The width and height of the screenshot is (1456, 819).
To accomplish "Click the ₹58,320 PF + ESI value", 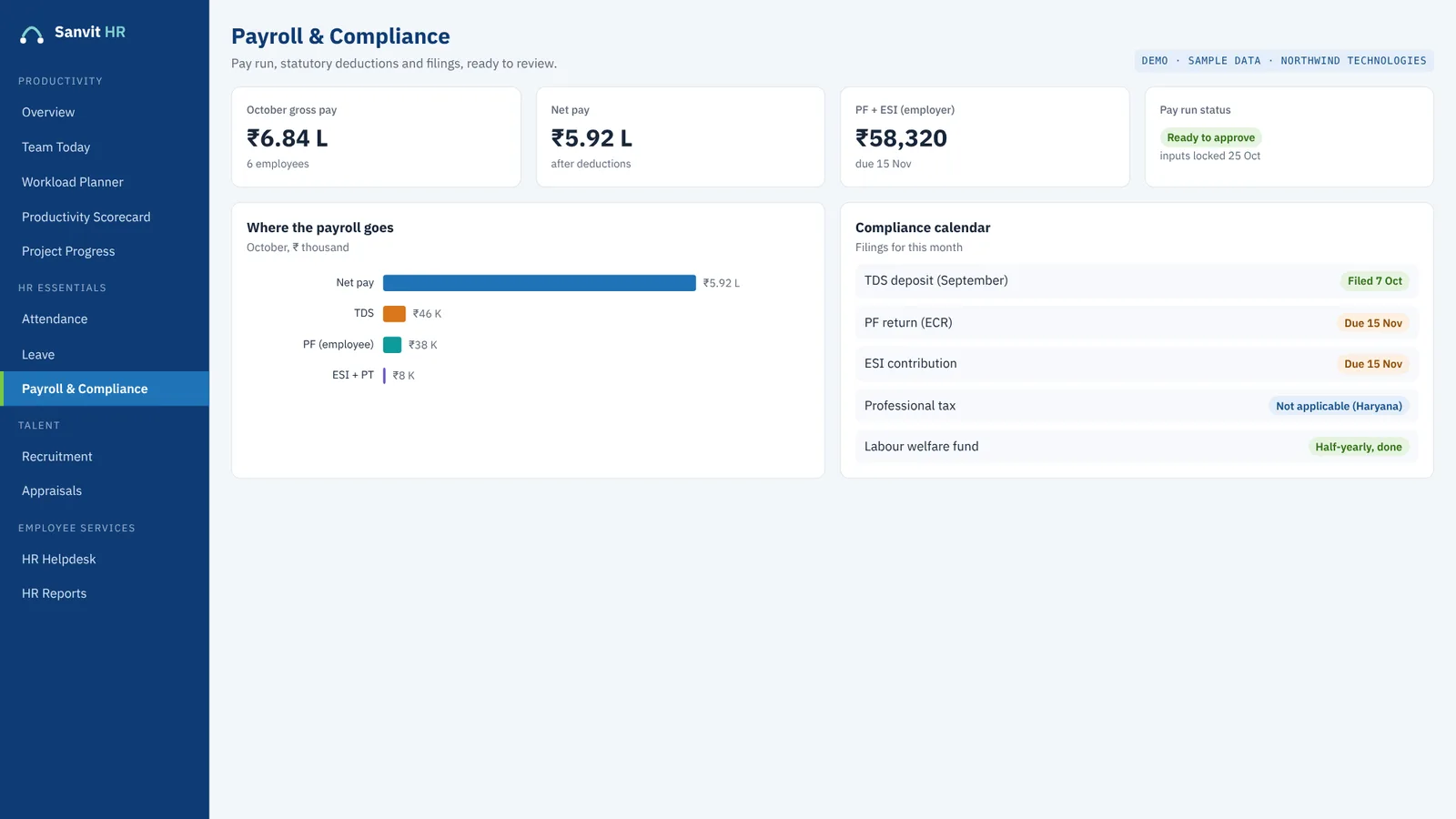I will point(901,138).
